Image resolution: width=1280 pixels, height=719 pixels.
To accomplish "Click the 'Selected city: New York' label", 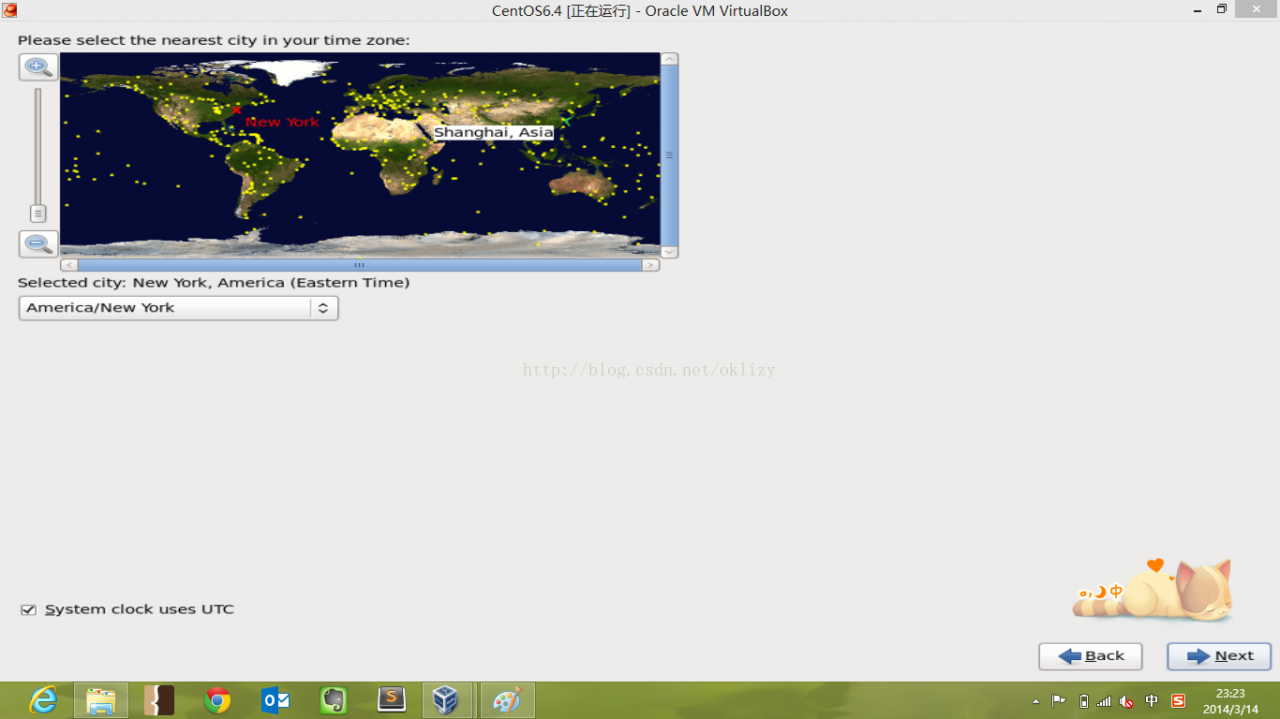I will click(213, 283).
